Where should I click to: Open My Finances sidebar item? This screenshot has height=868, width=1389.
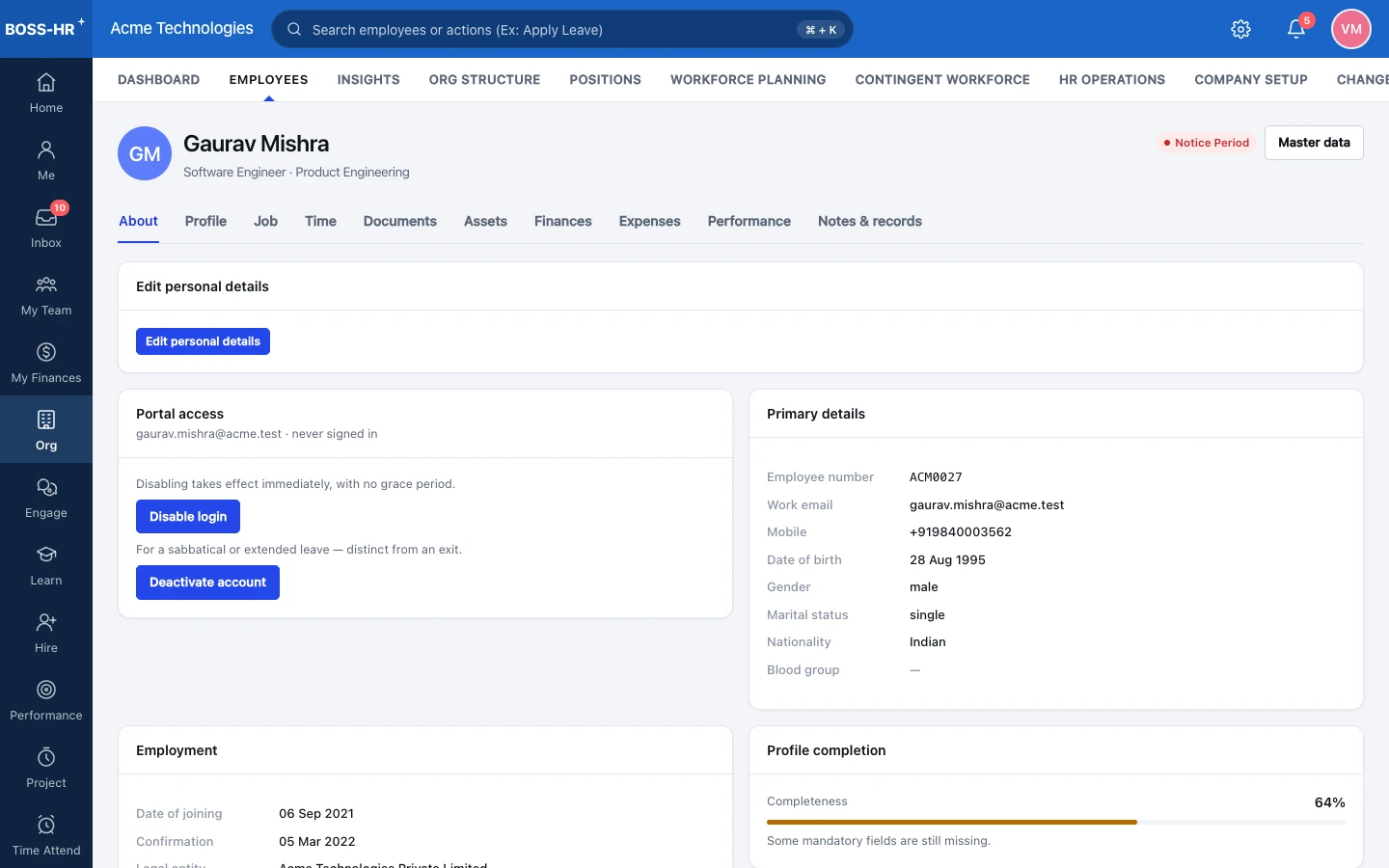[46, 363]
